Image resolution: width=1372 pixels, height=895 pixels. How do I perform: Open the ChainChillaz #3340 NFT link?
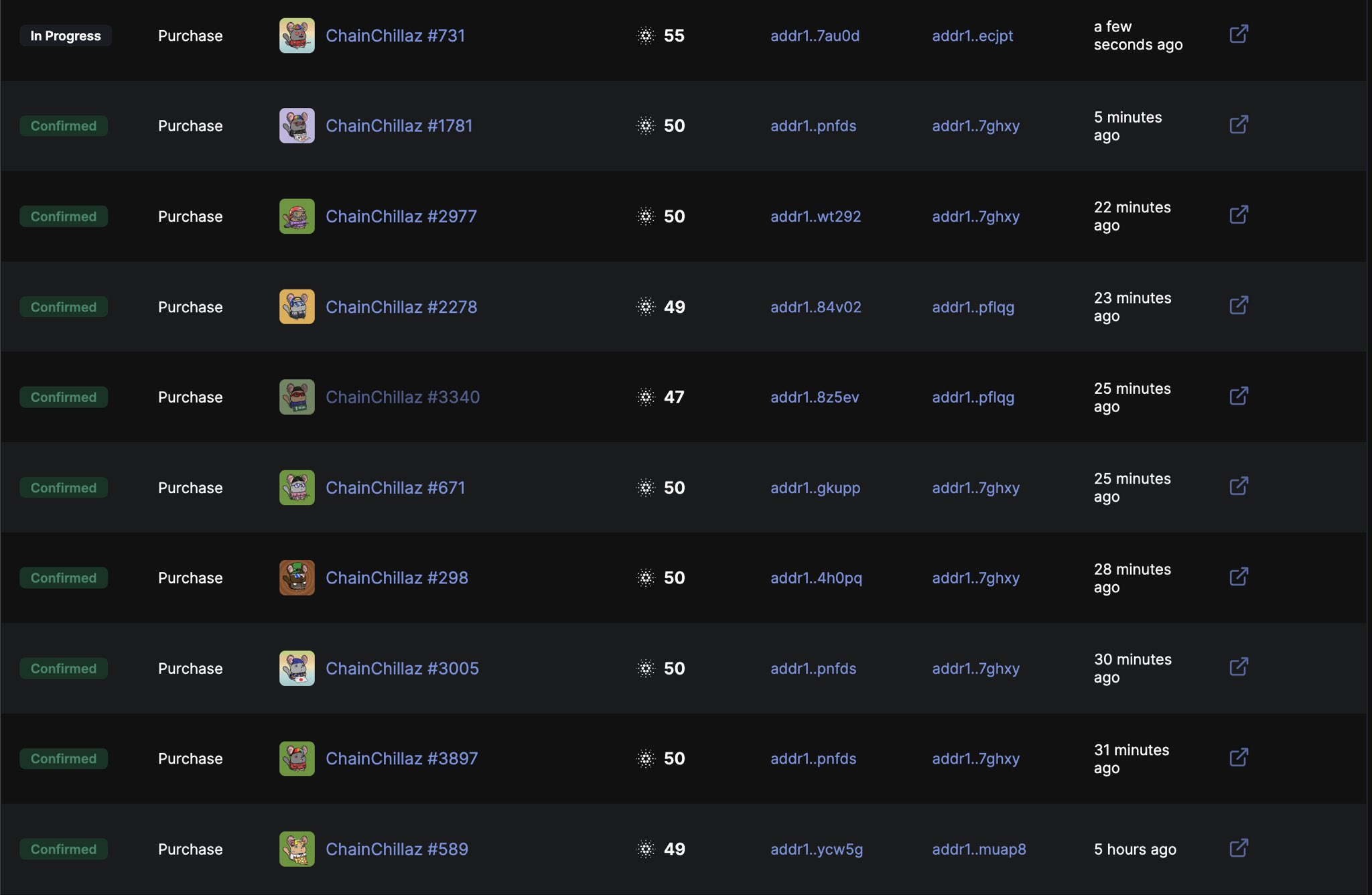[x=402, y=397]
